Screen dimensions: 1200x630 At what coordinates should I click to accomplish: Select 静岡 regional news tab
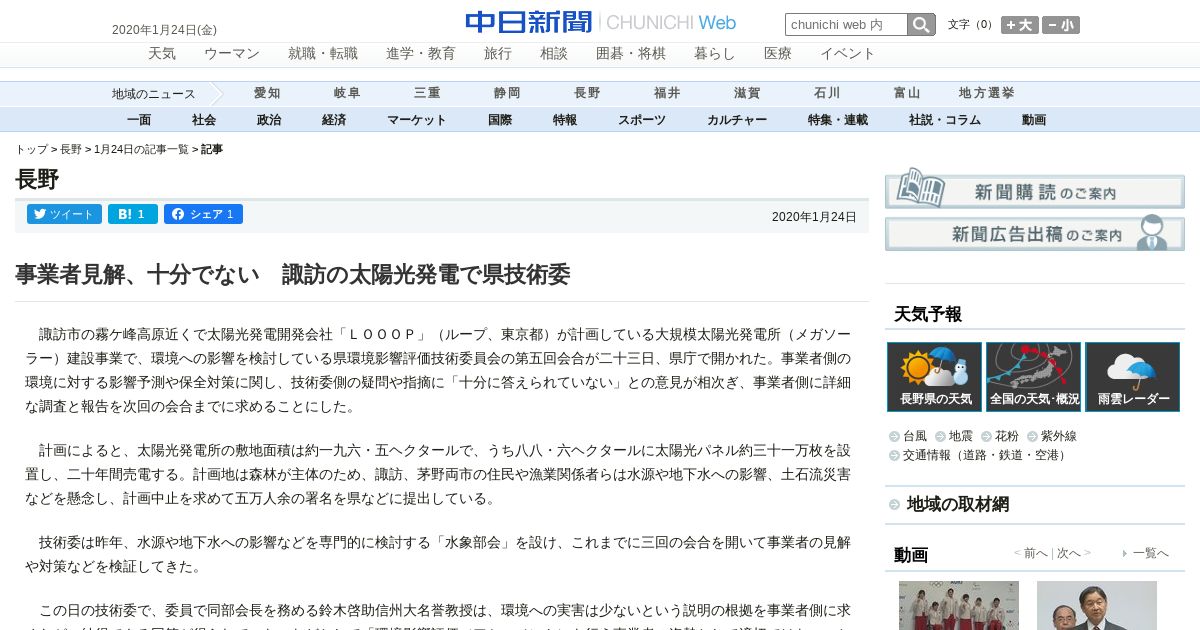click(507, 93)
